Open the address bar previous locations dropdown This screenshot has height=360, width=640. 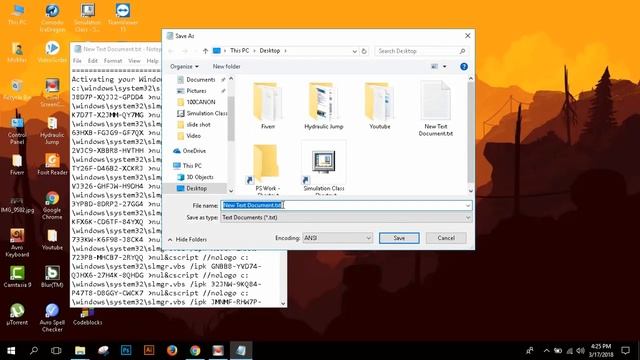pyautogui.click(x=354, y=51)
